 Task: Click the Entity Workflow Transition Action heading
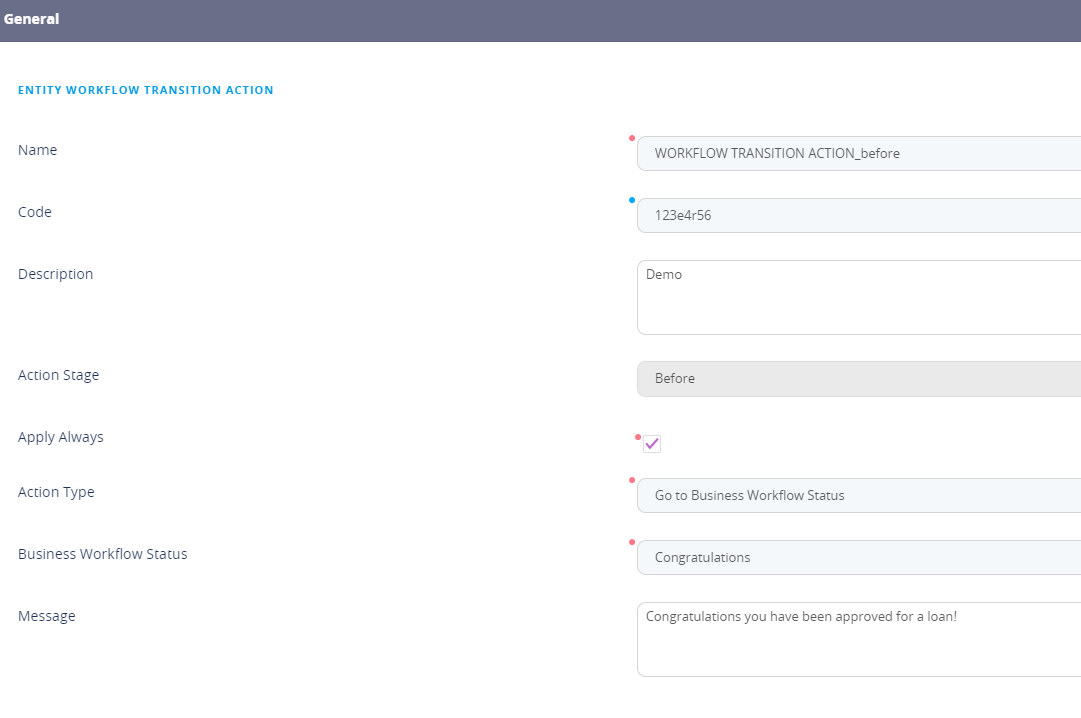(x=146, y=90)
